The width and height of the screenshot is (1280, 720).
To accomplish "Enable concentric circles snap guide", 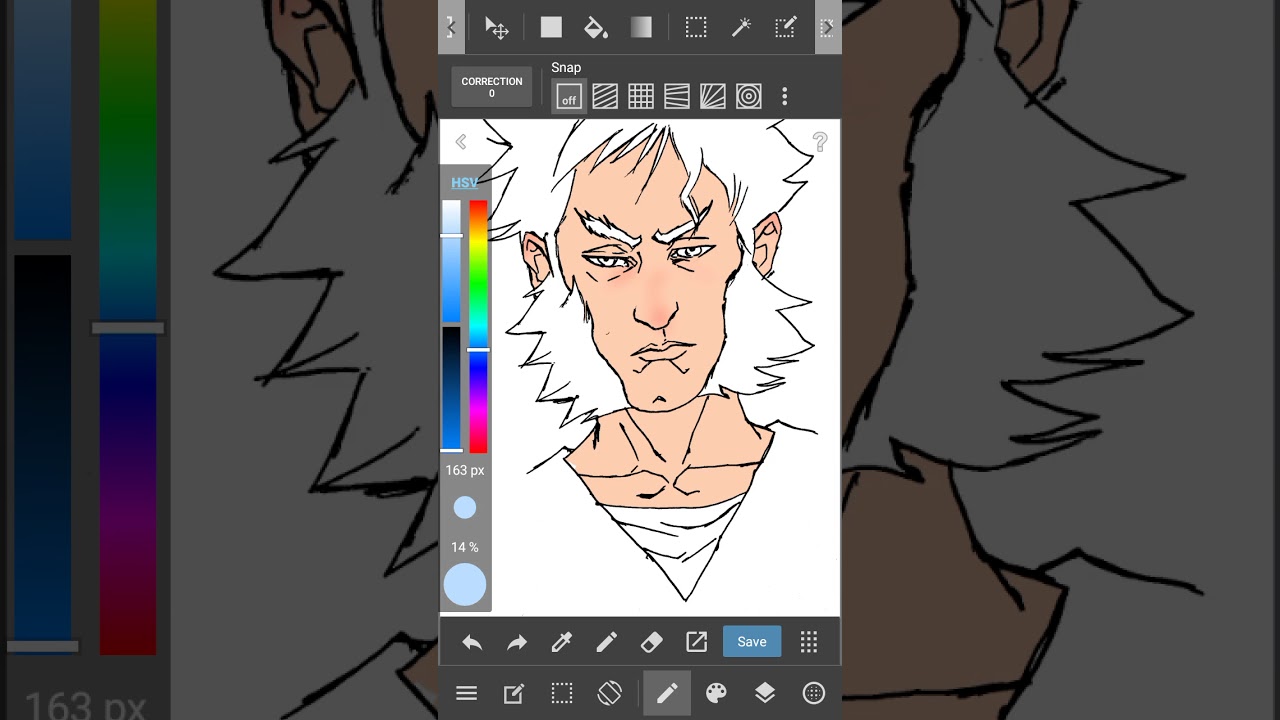I will click(749, 97).
